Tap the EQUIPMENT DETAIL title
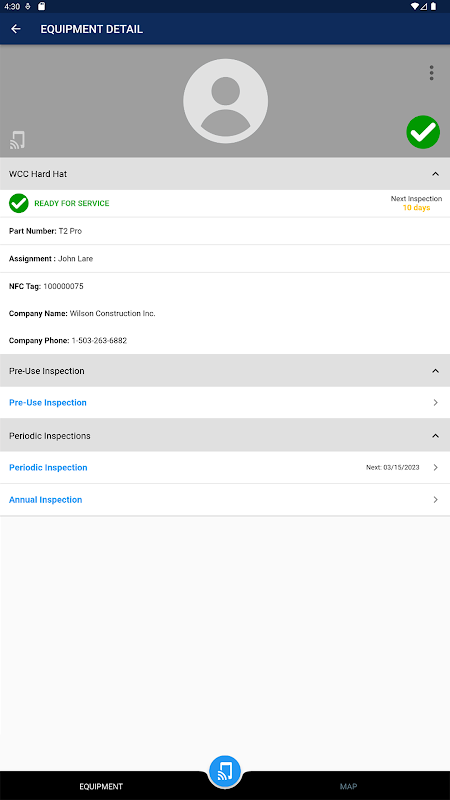The image size is (450, 800). coord(92,29)
